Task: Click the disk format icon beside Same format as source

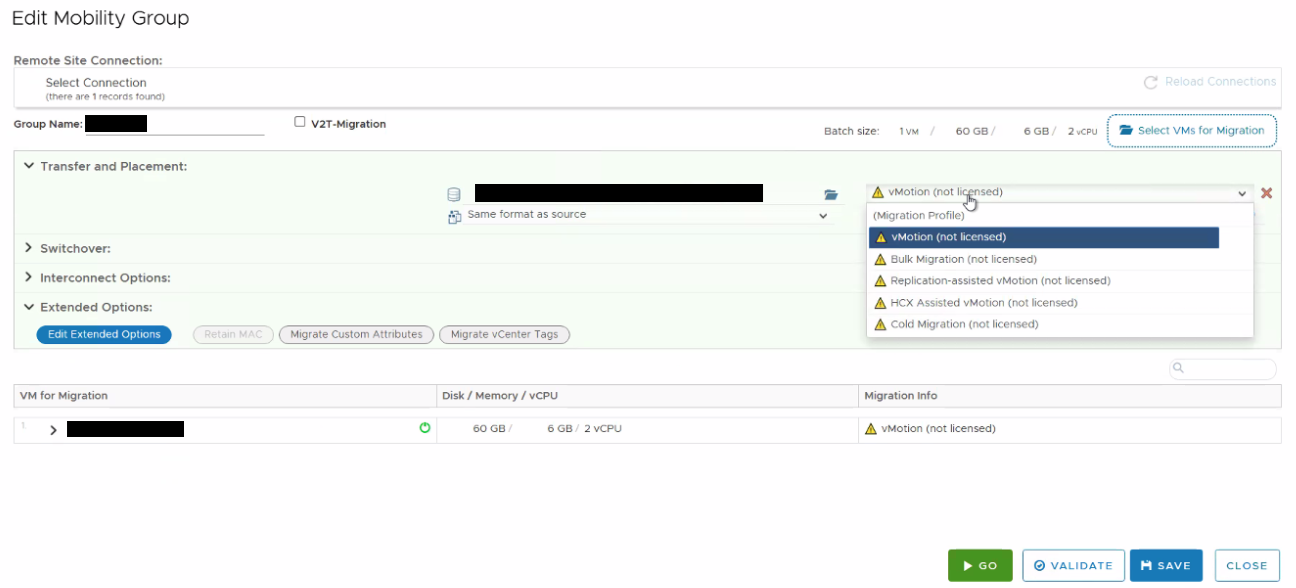Action: (x=454, y=216)
